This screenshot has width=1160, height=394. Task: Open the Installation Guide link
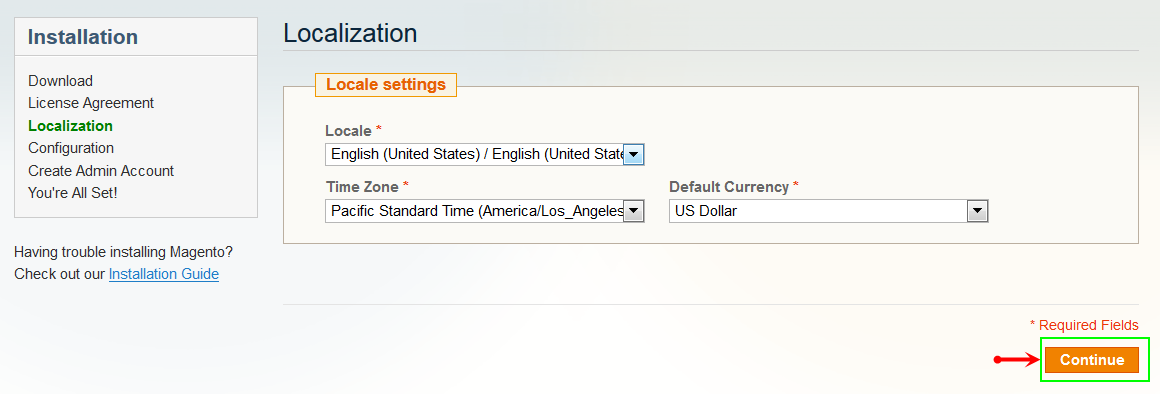click(163, 274)
